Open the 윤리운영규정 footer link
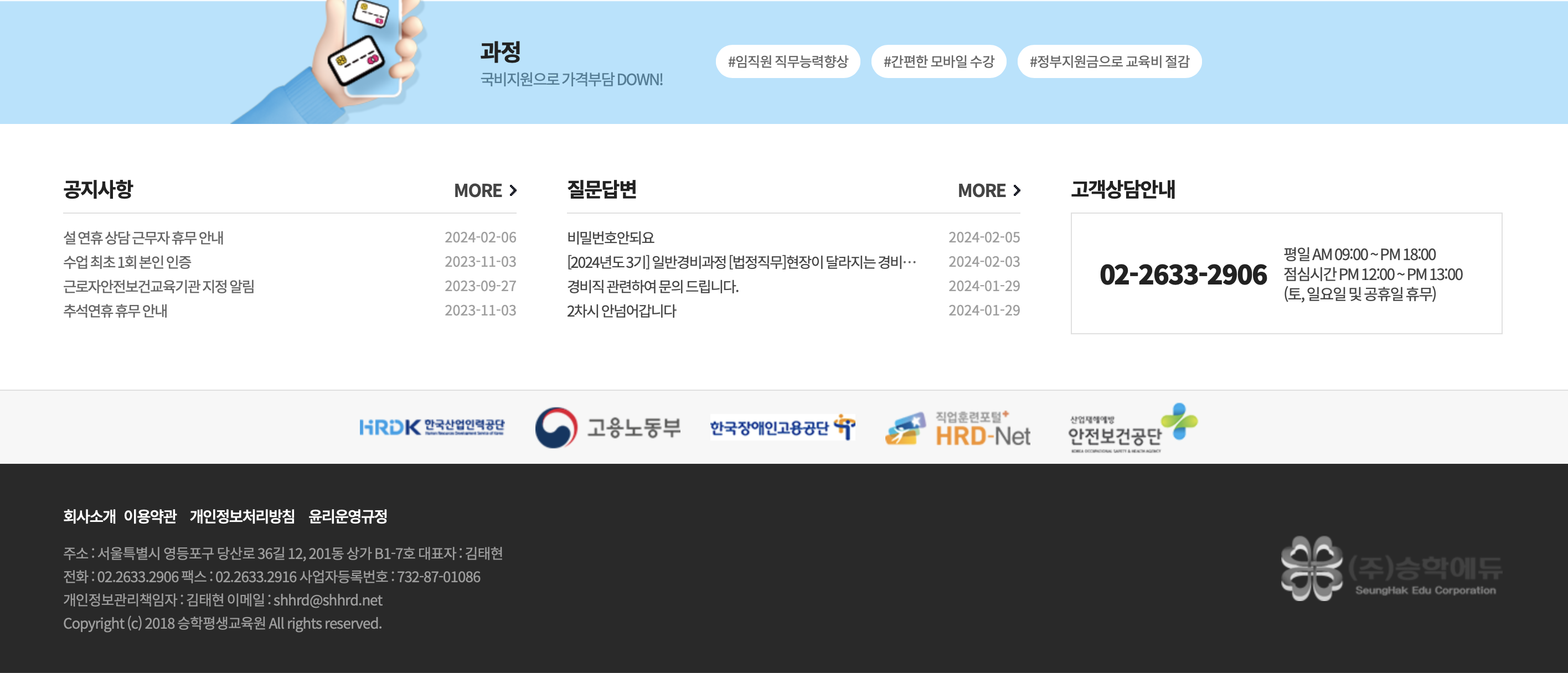1568x673 pixels. pos(348,516)
